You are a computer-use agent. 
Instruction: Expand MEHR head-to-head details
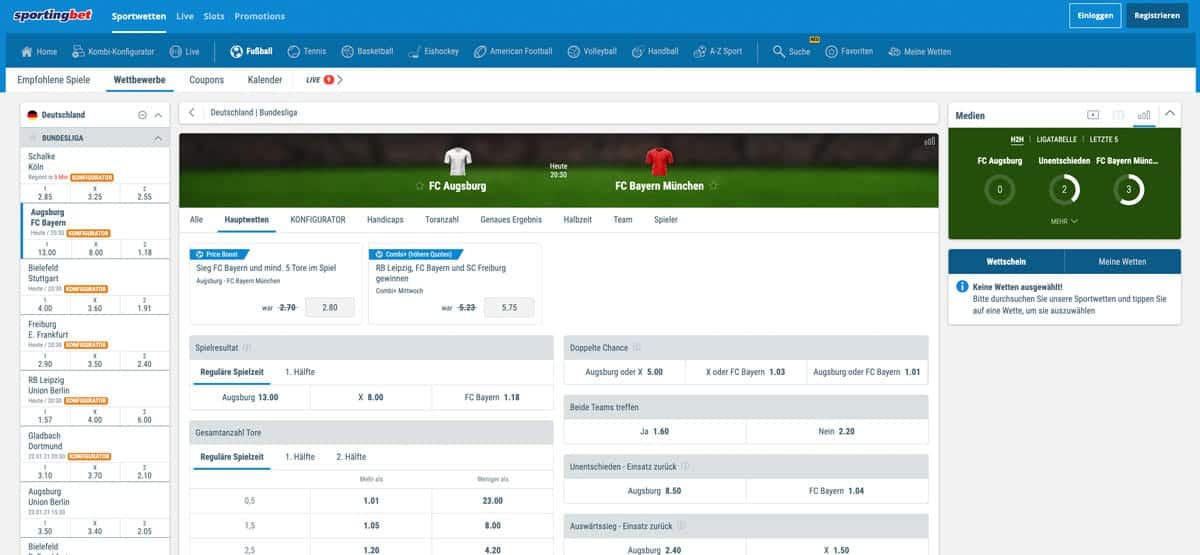tap(1064, 221)
